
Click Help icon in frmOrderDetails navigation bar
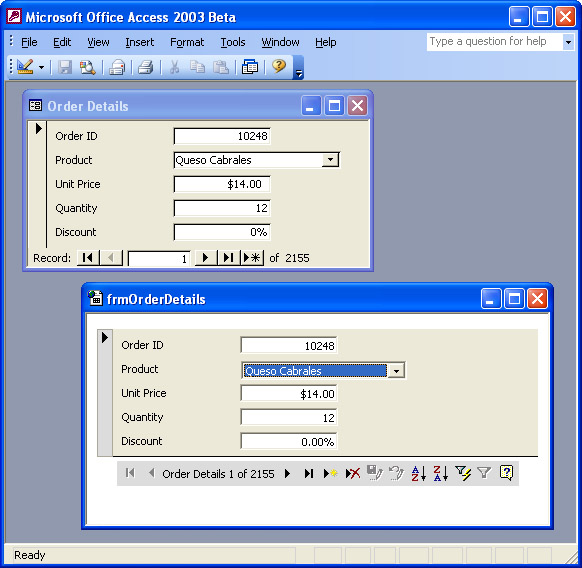click(x=507, y=473)
